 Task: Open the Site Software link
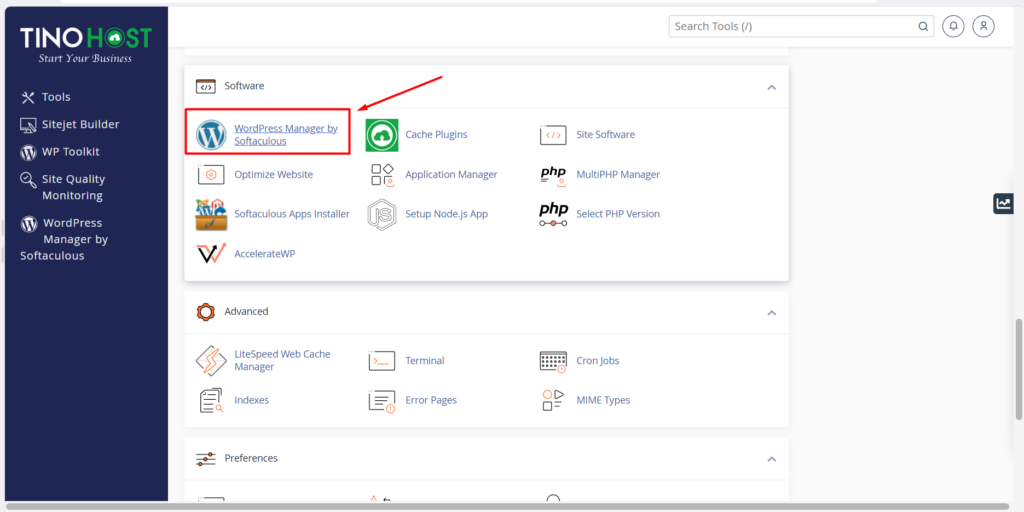(x=605, y=135)
